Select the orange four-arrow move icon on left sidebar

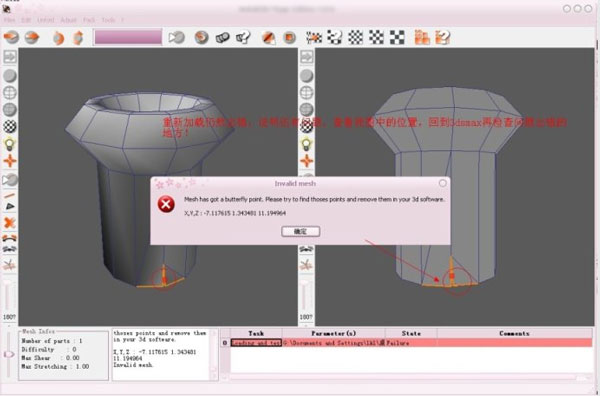[10, 161]
